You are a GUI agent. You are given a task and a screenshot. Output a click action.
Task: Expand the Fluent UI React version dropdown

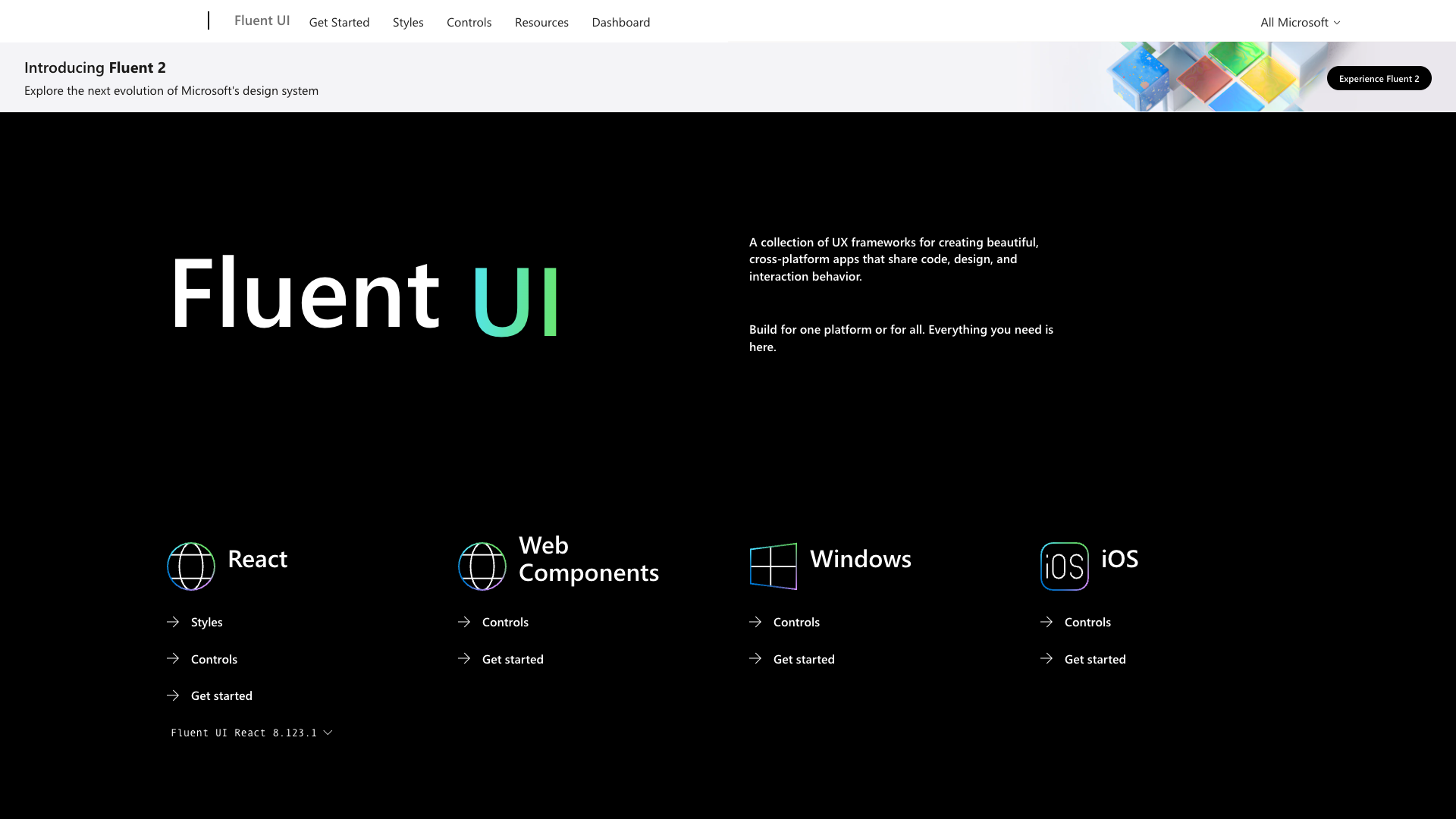click(252, 733)
